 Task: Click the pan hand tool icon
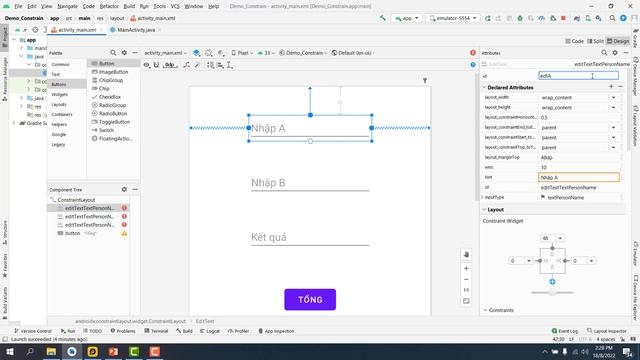tap(466, 254)
